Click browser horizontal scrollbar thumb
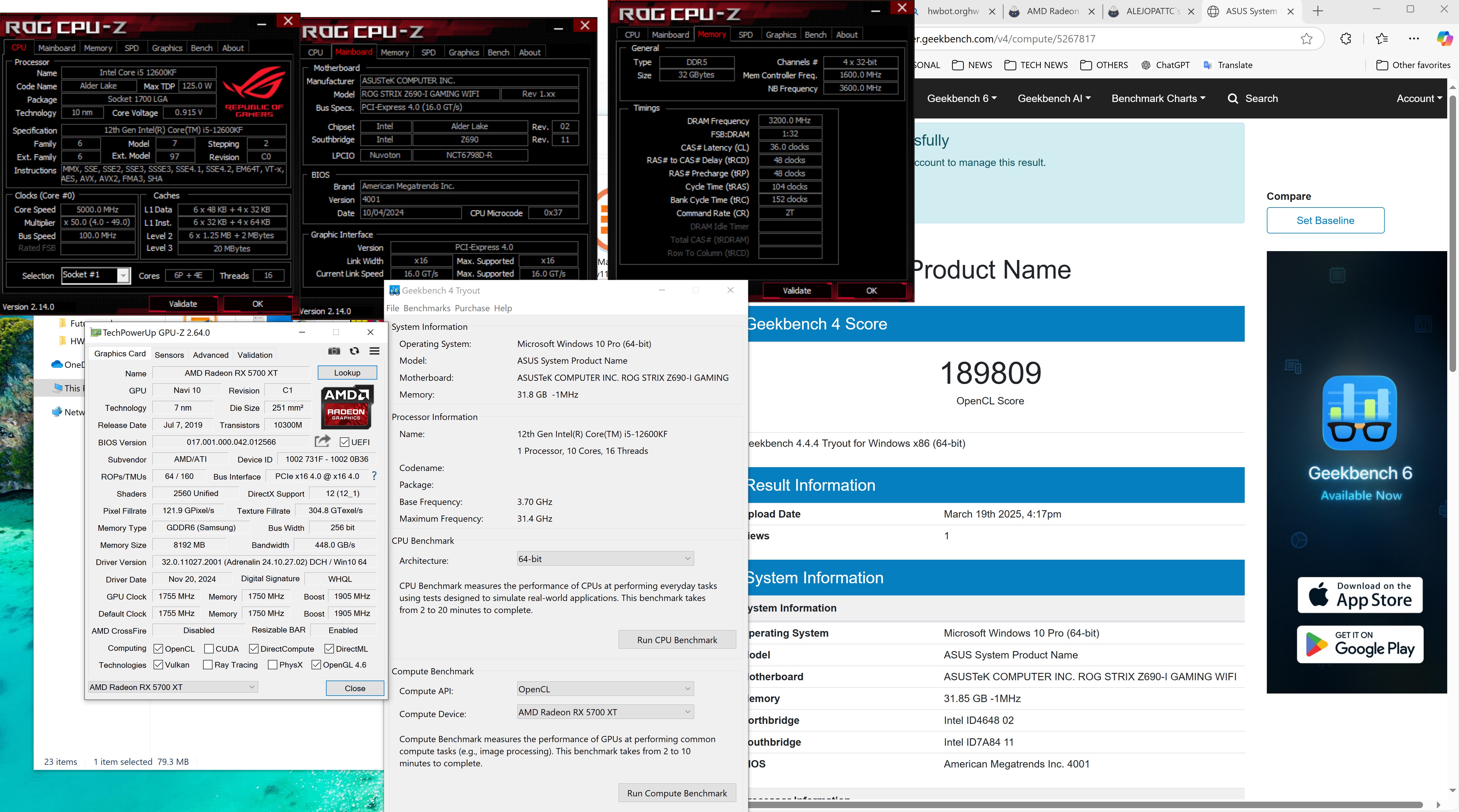This screenshot has height=812, width=1459. pyautogui.click(x=1085, y=805)
